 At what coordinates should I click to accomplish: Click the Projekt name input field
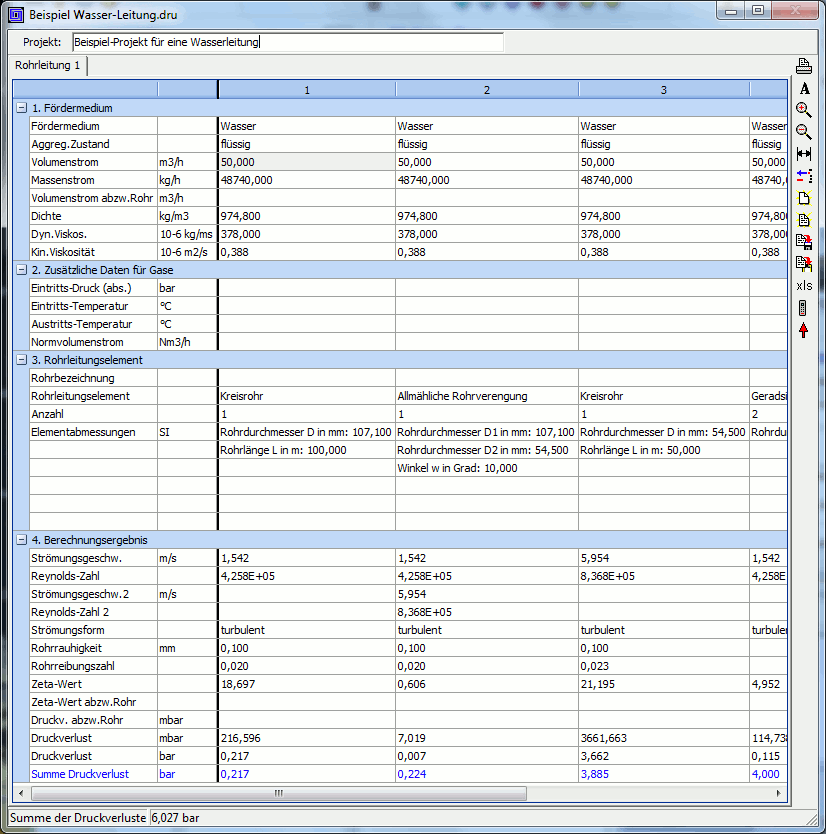[x=288, y=43]
